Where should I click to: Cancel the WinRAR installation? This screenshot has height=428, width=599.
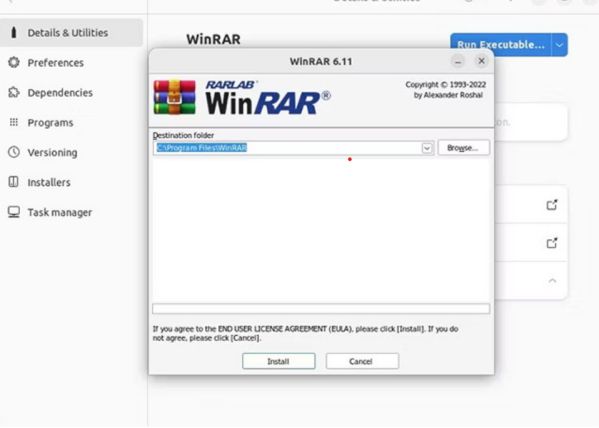click(x=362, y=361)
